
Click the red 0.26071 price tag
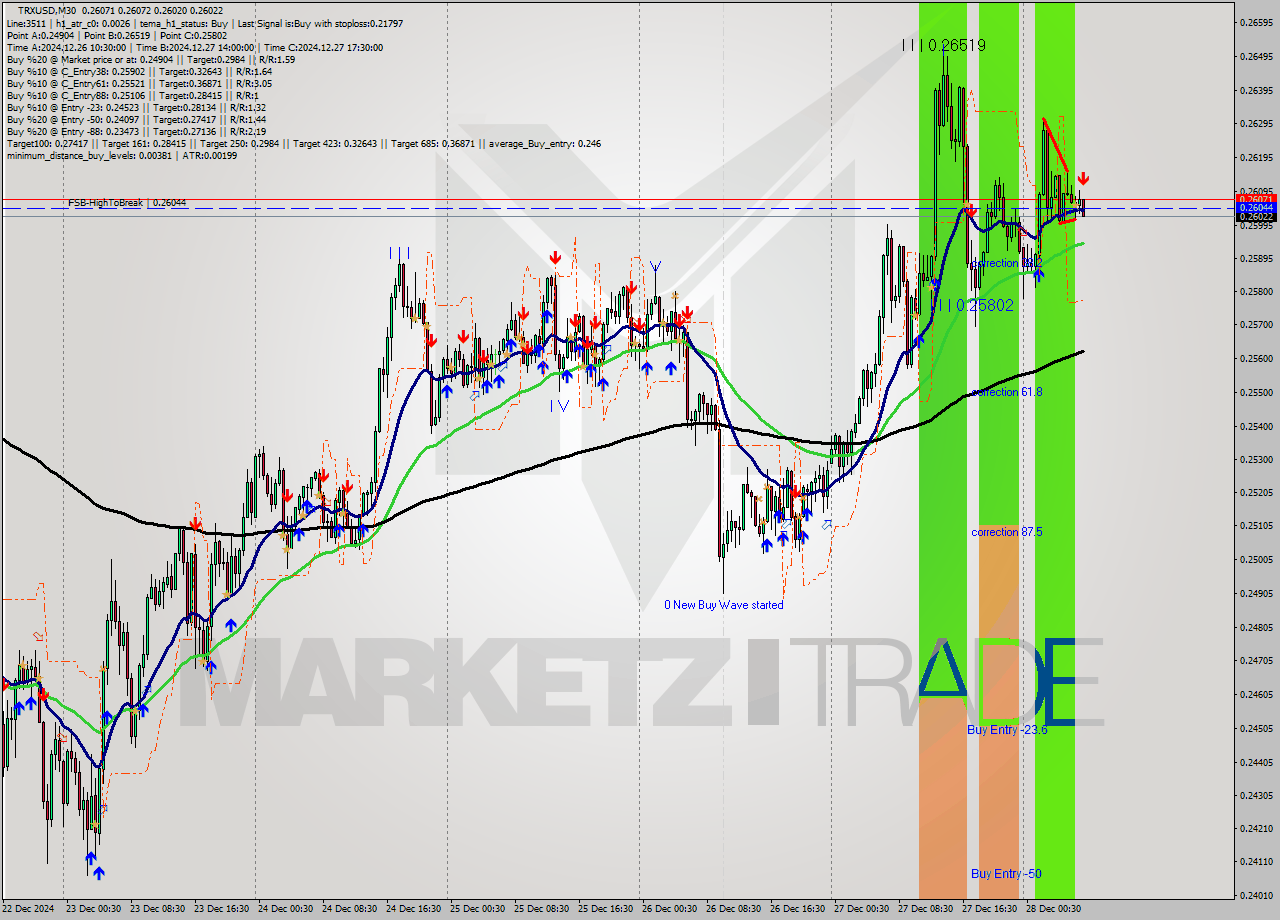pyautogui.click(x=1256, y=199)
